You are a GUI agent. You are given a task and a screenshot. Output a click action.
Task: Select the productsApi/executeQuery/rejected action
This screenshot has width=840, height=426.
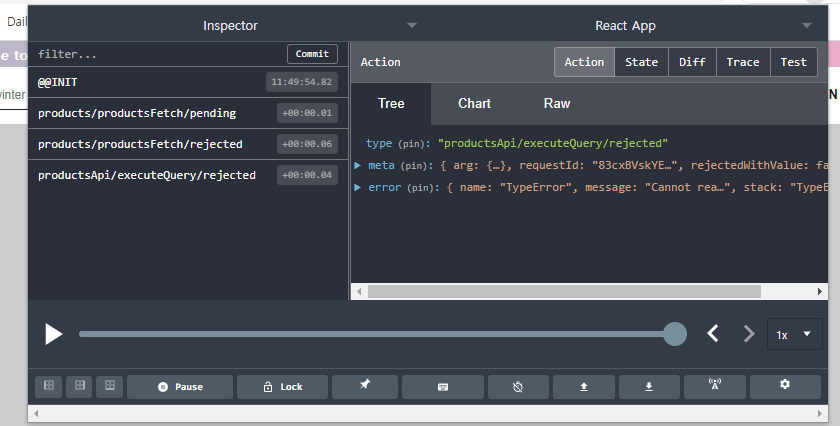pyautogui.click(x=188, y=175)
